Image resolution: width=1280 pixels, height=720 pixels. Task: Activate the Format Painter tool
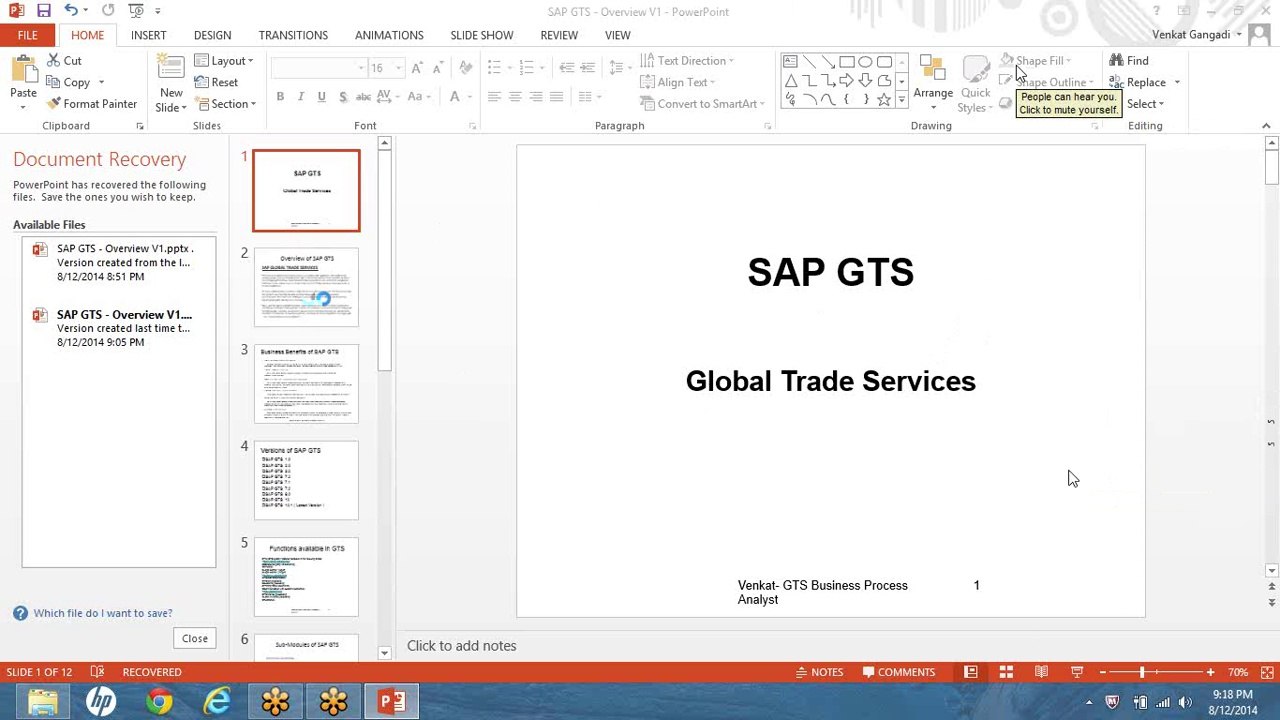(x=92, y=104)
